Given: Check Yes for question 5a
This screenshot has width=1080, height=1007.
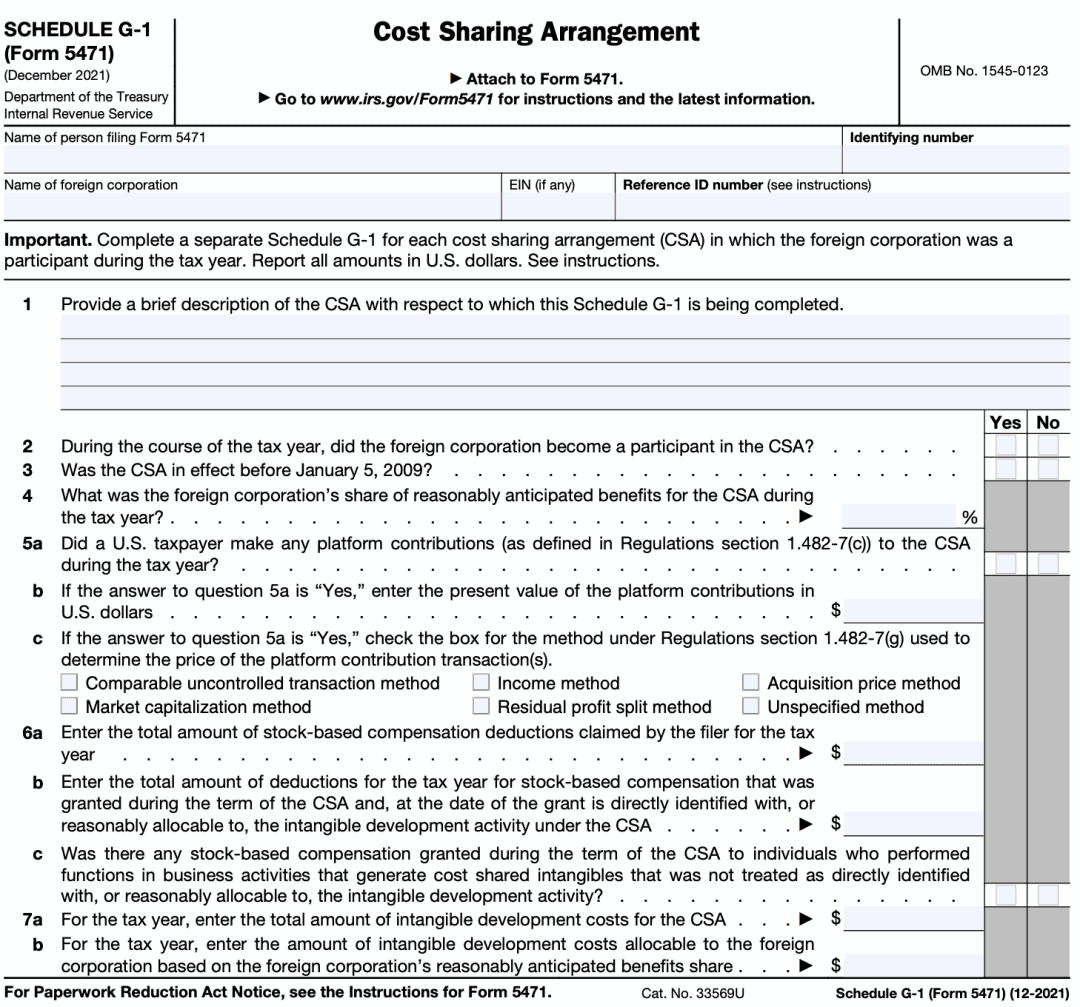Looking at the screenshot, I should click(x=1006, y=563).
